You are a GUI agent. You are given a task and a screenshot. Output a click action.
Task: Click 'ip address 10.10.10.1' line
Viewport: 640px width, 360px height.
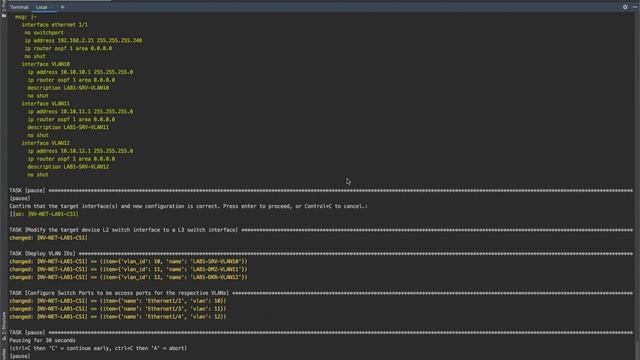click(80, 72)
